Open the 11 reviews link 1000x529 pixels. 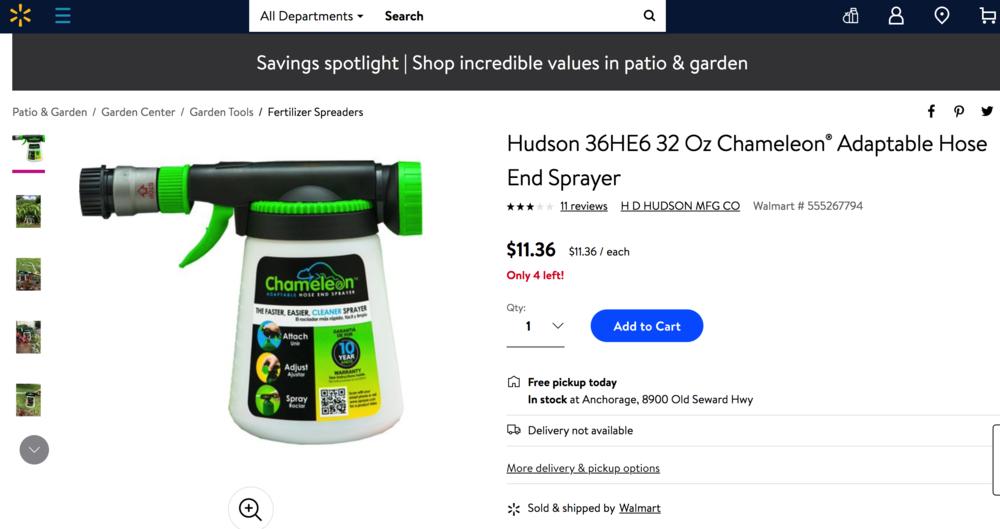[584, 206]
